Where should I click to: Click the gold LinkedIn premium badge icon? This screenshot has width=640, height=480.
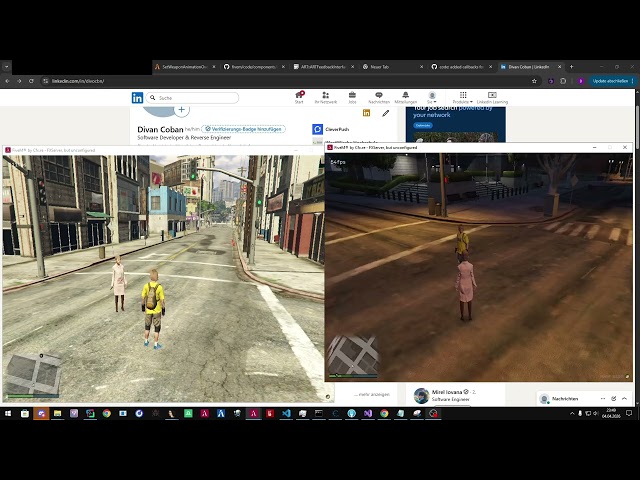tap(367, 113)
